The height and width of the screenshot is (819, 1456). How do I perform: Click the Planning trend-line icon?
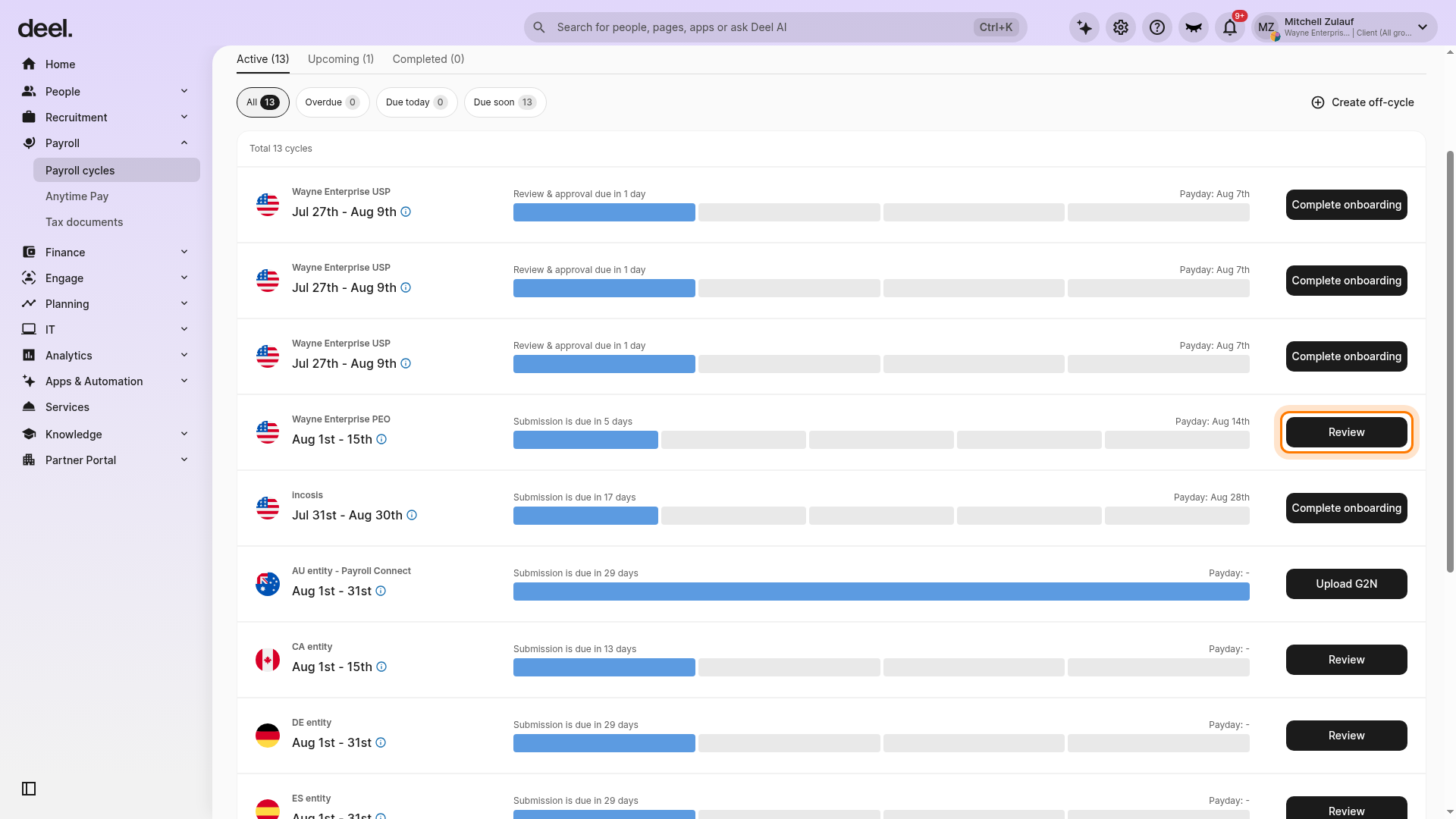pyautogui.click(x=29, y=304)
